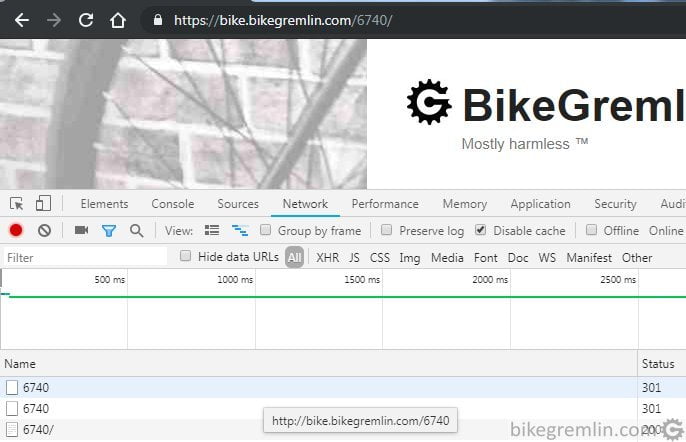Toggle the device toolbar icon

click(x=43, y=203)
